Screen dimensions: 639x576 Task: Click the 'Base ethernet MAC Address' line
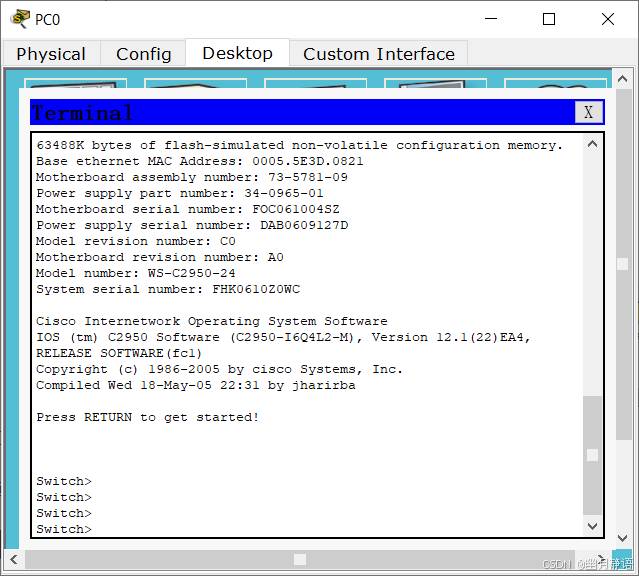pos(200,161)
